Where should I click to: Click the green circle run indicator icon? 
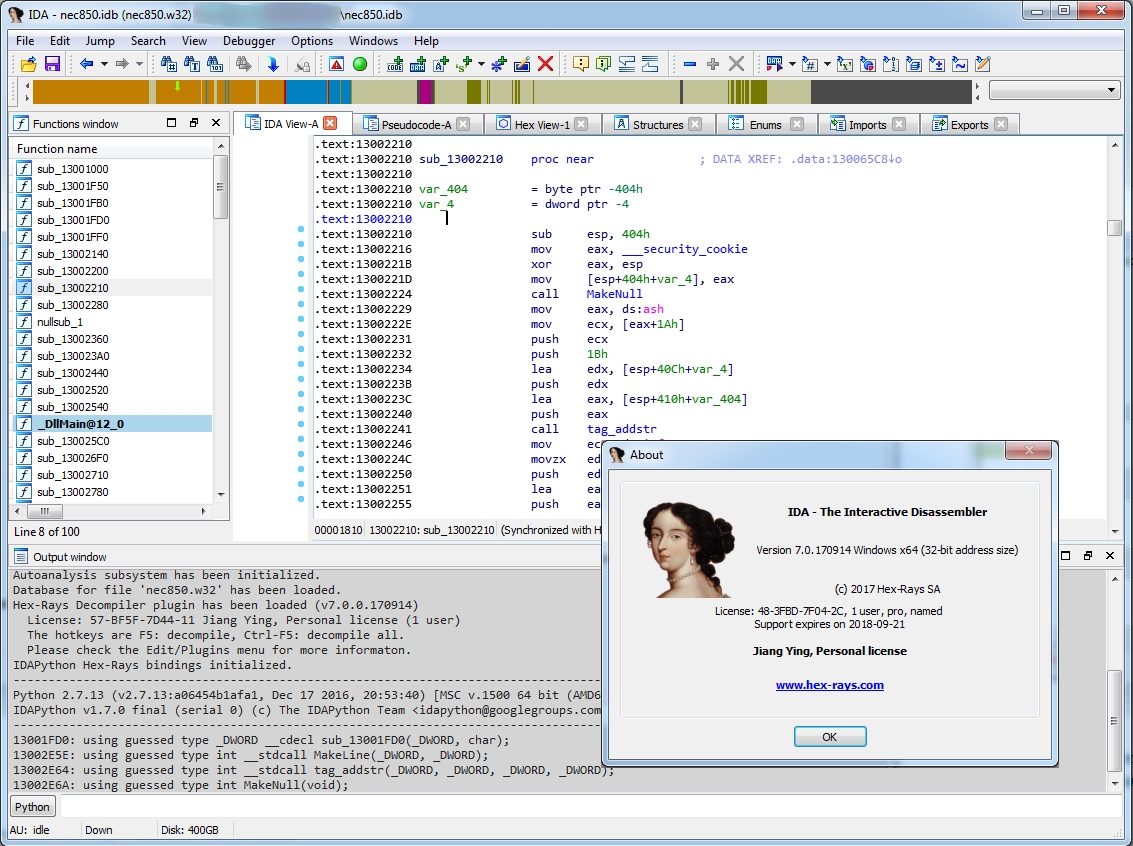[360, 64]
